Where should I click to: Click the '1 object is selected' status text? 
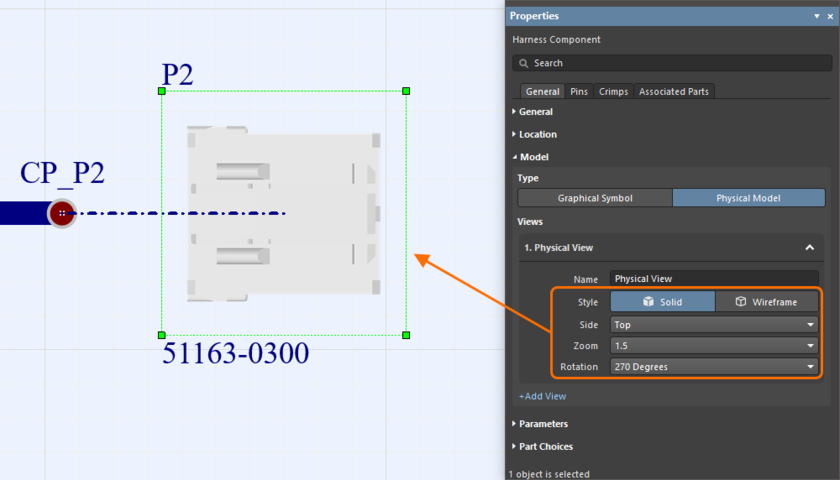(549, 474)
